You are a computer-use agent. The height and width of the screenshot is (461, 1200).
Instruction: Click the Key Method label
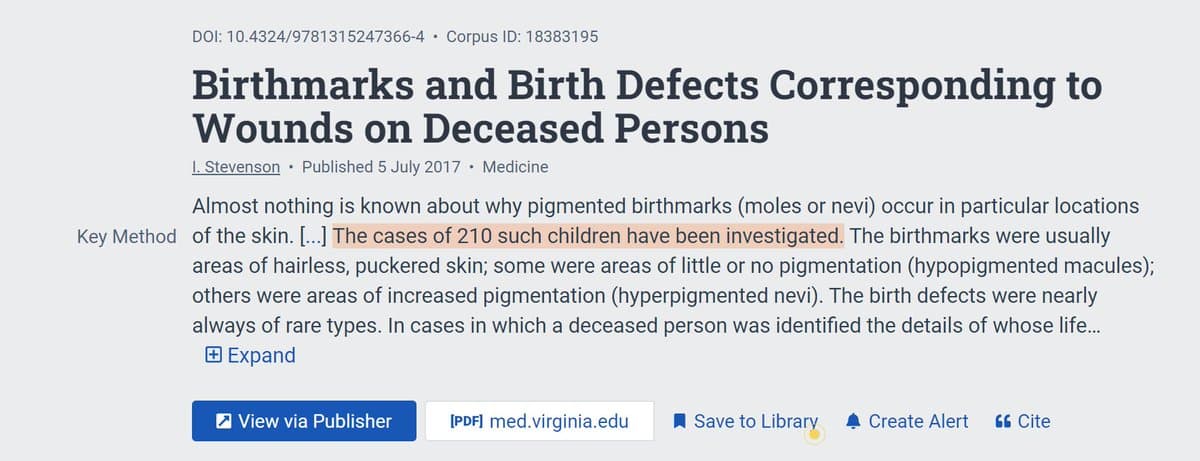(x=127, y=237)
